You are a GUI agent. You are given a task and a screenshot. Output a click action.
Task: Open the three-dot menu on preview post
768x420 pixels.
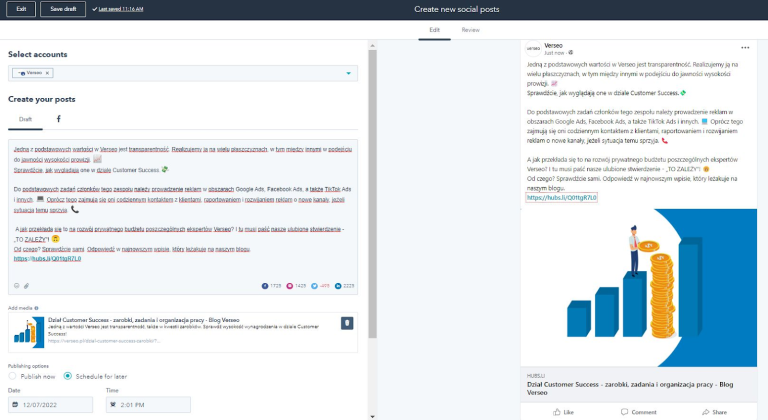click(x=745, y=48)
